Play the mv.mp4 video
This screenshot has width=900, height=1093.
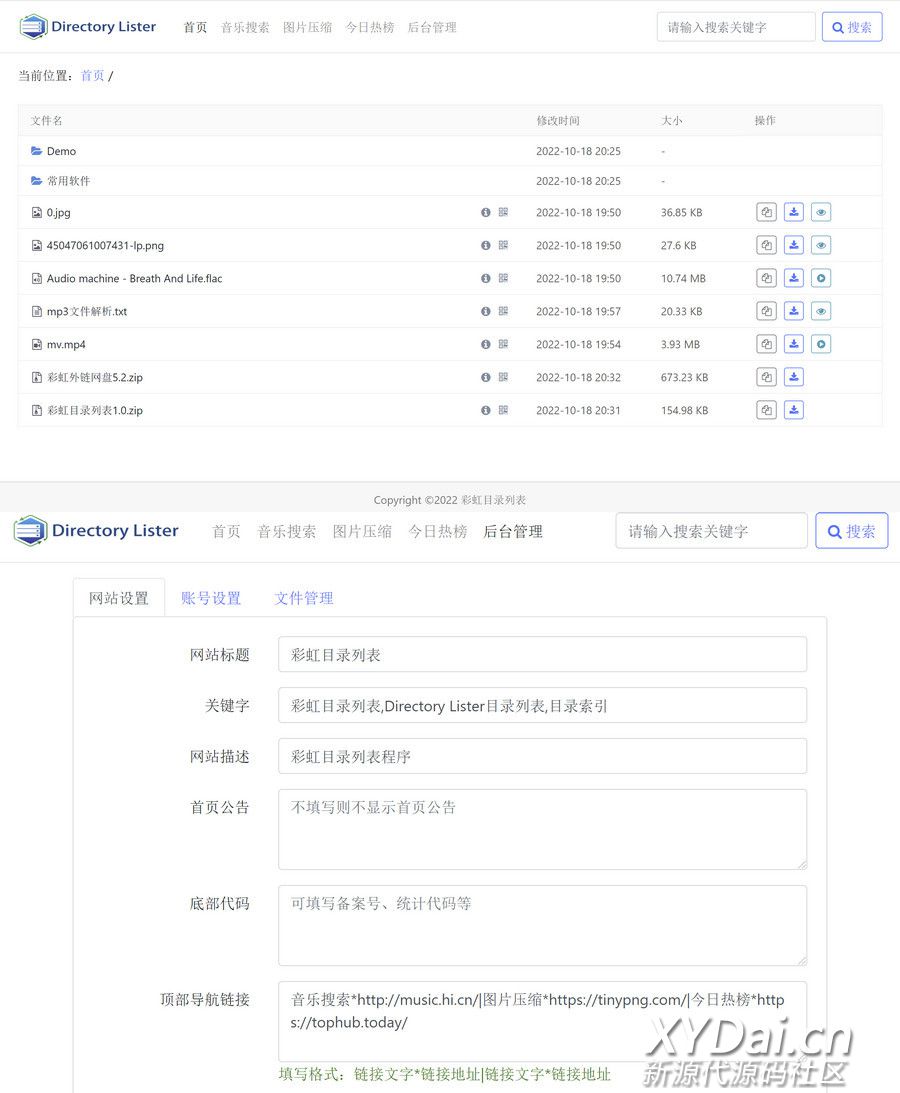(x=821, y=344)
